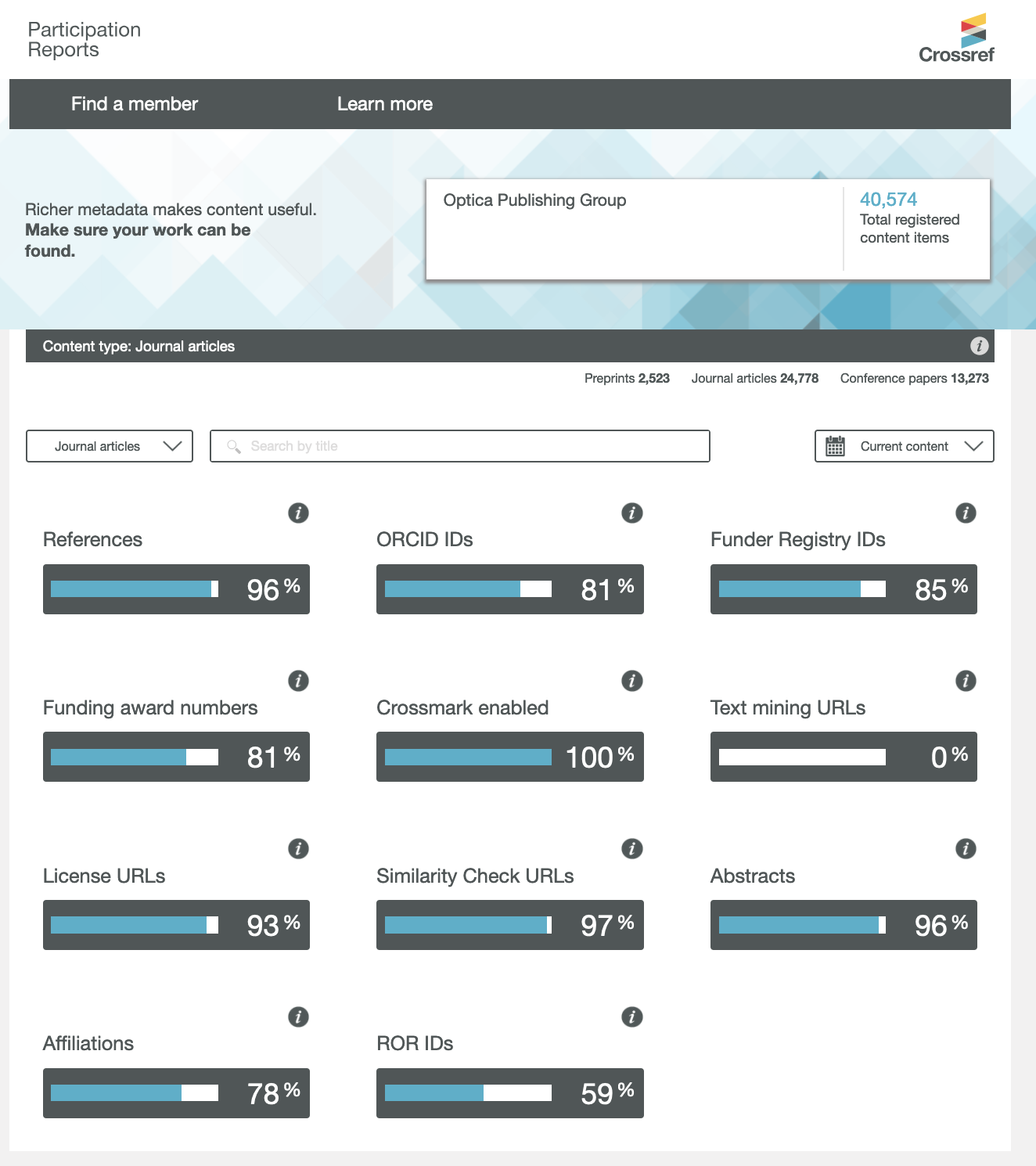This screenshot has height=1166, width=1036.
Task: Select Preprints 2,523 content type
Action: point(627,378)
